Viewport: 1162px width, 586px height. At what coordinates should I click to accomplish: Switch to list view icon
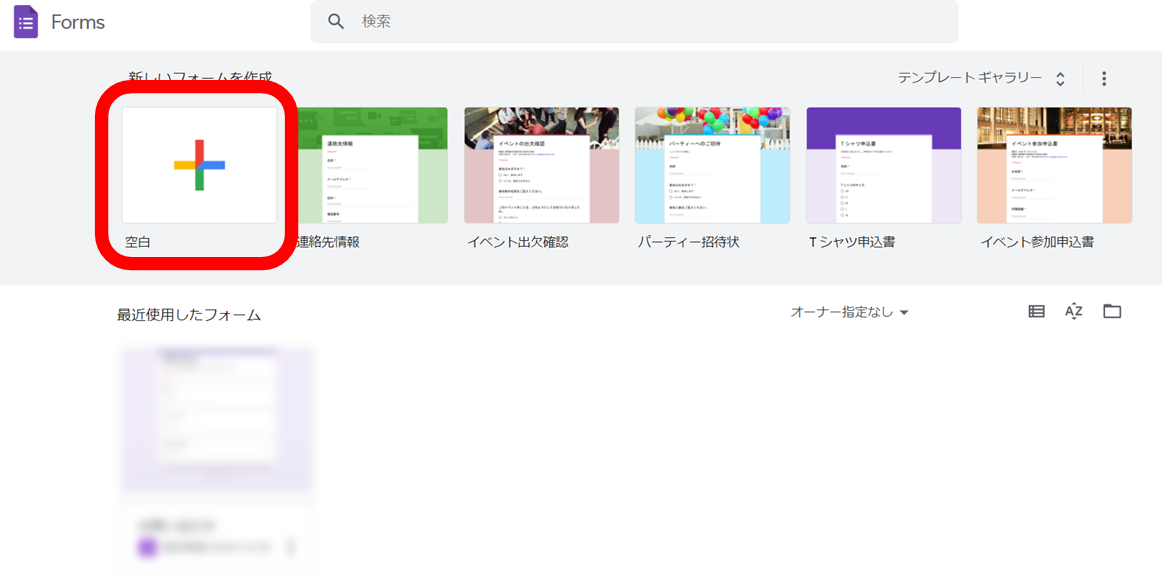(1037, 312)
